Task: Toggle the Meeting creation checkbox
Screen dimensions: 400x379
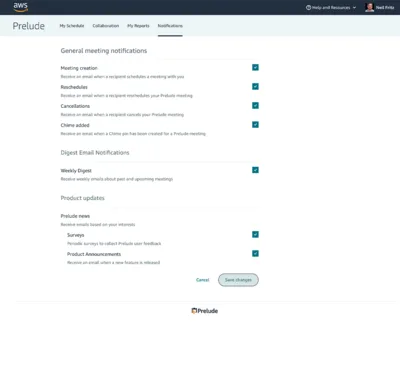Action: point(255,67)
